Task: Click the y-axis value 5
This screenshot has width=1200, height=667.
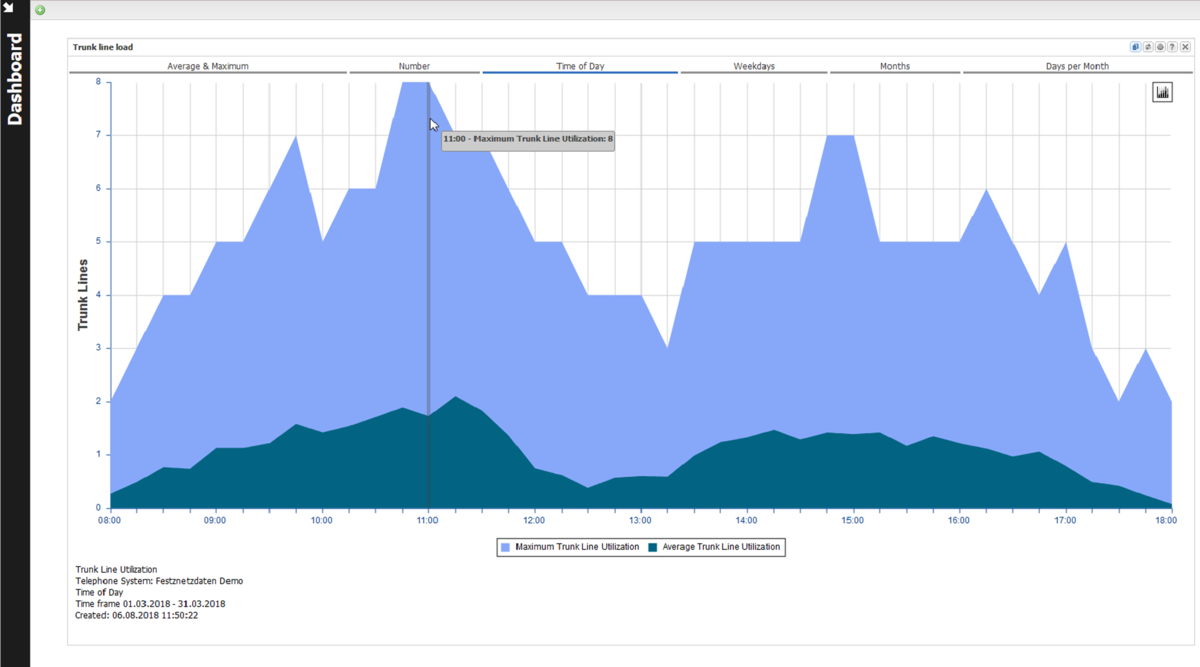Action: [99, 242]
